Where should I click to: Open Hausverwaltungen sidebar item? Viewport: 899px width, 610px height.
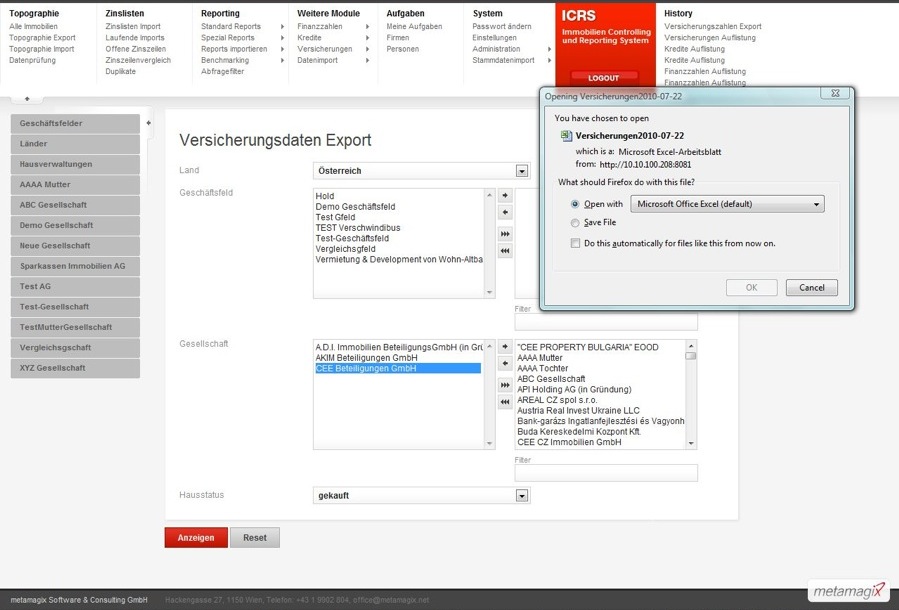(75, 164)
